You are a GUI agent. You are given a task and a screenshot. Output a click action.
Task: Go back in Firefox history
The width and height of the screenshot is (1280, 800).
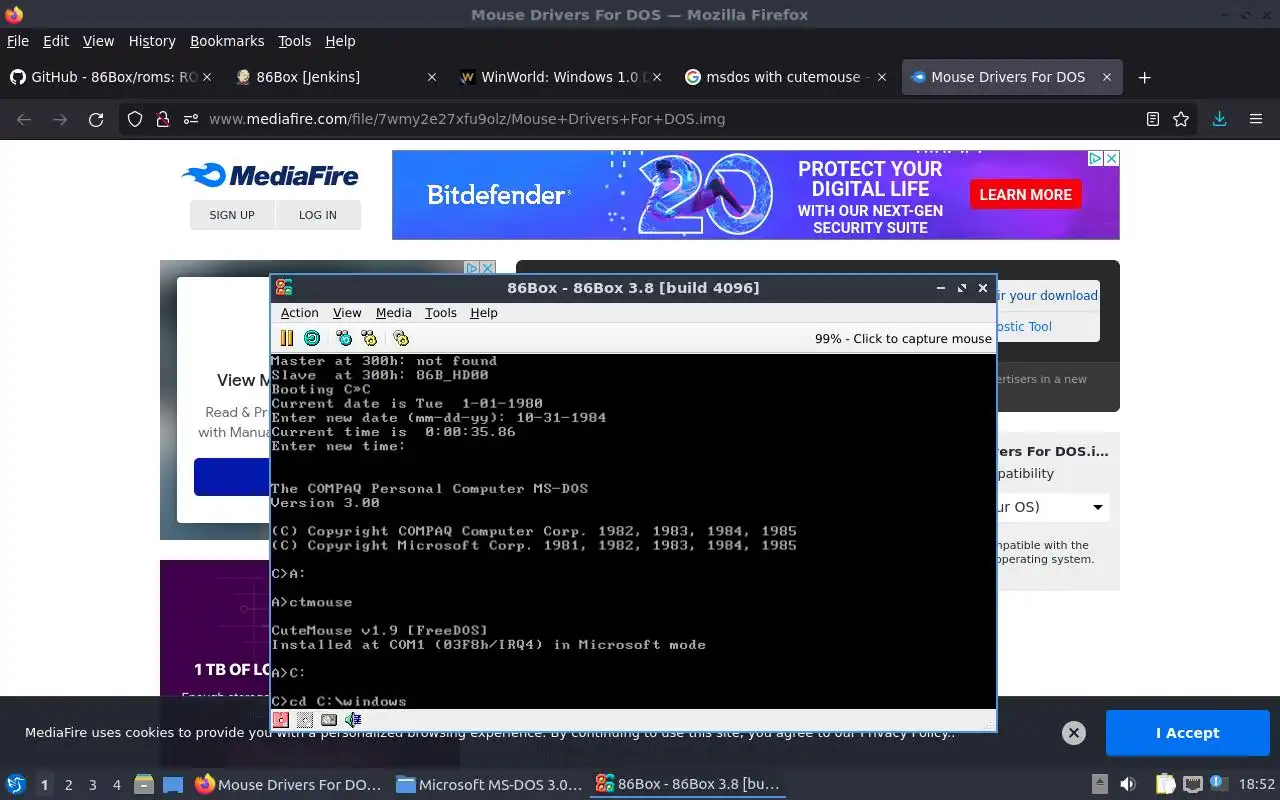tap(24, 119)
